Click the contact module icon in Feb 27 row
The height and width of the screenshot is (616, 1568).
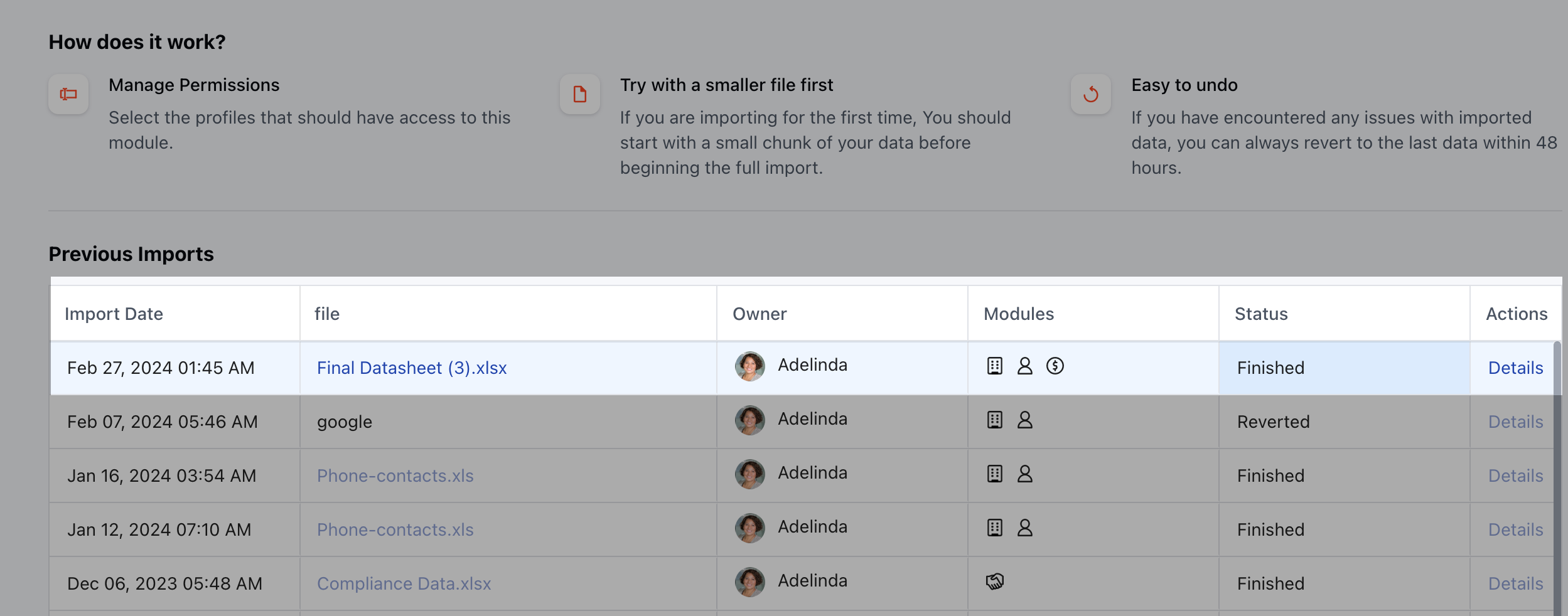pos(1025,366)
